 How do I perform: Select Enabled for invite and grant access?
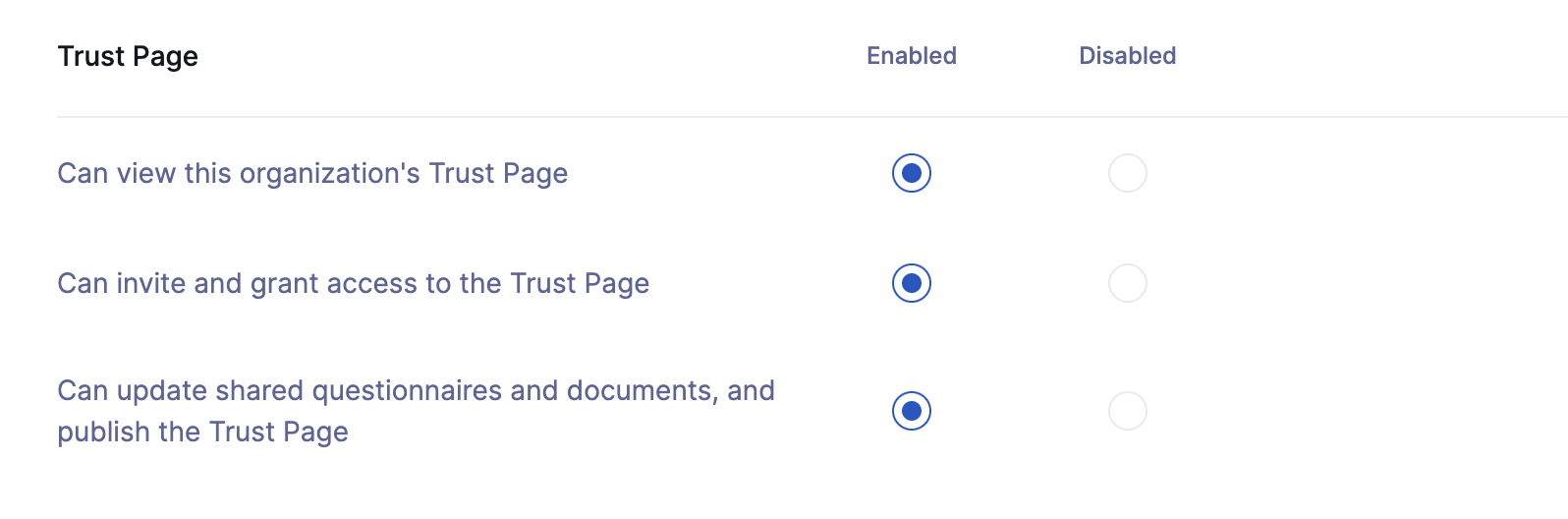click(x=912, y=283)
